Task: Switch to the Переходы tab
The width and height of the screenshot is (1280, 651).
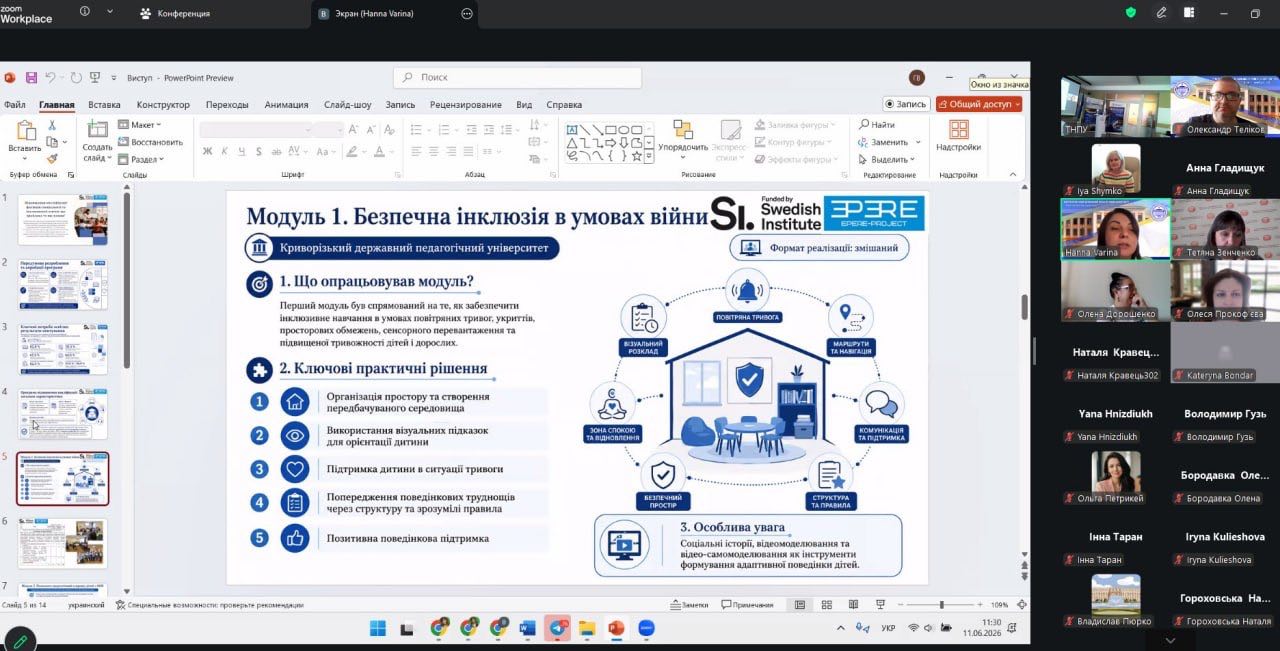Action: (x=227, y=104)
